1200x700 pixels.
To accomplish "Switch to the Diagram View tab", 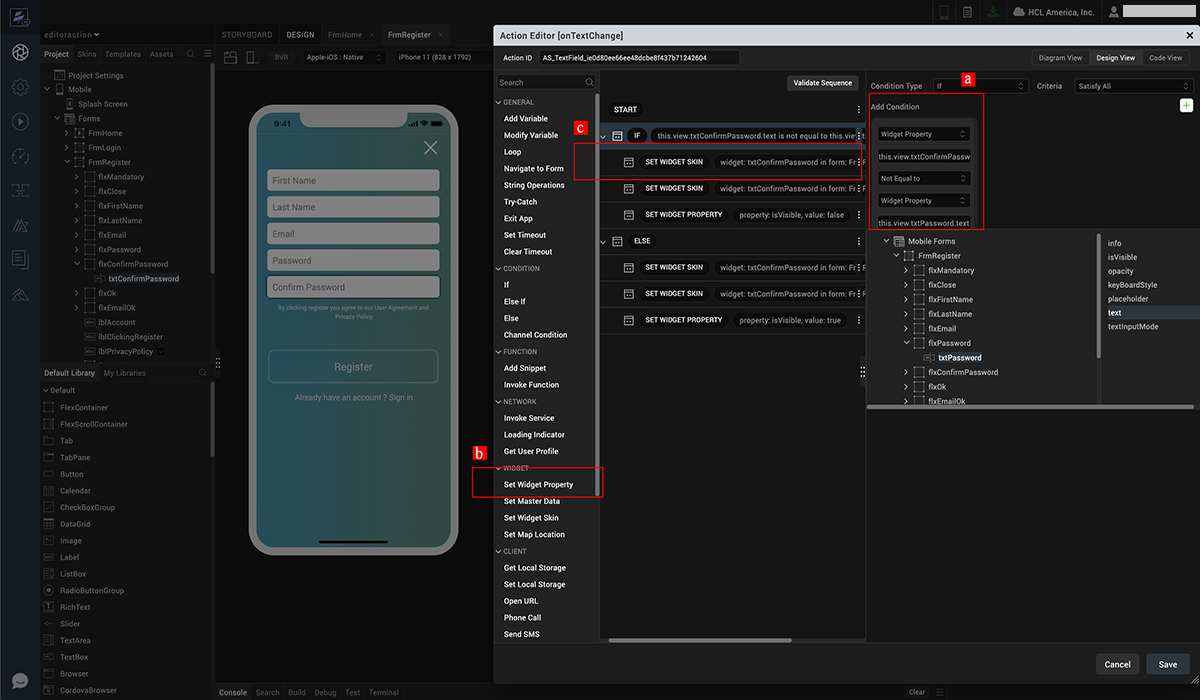I will coord(1060,58).
